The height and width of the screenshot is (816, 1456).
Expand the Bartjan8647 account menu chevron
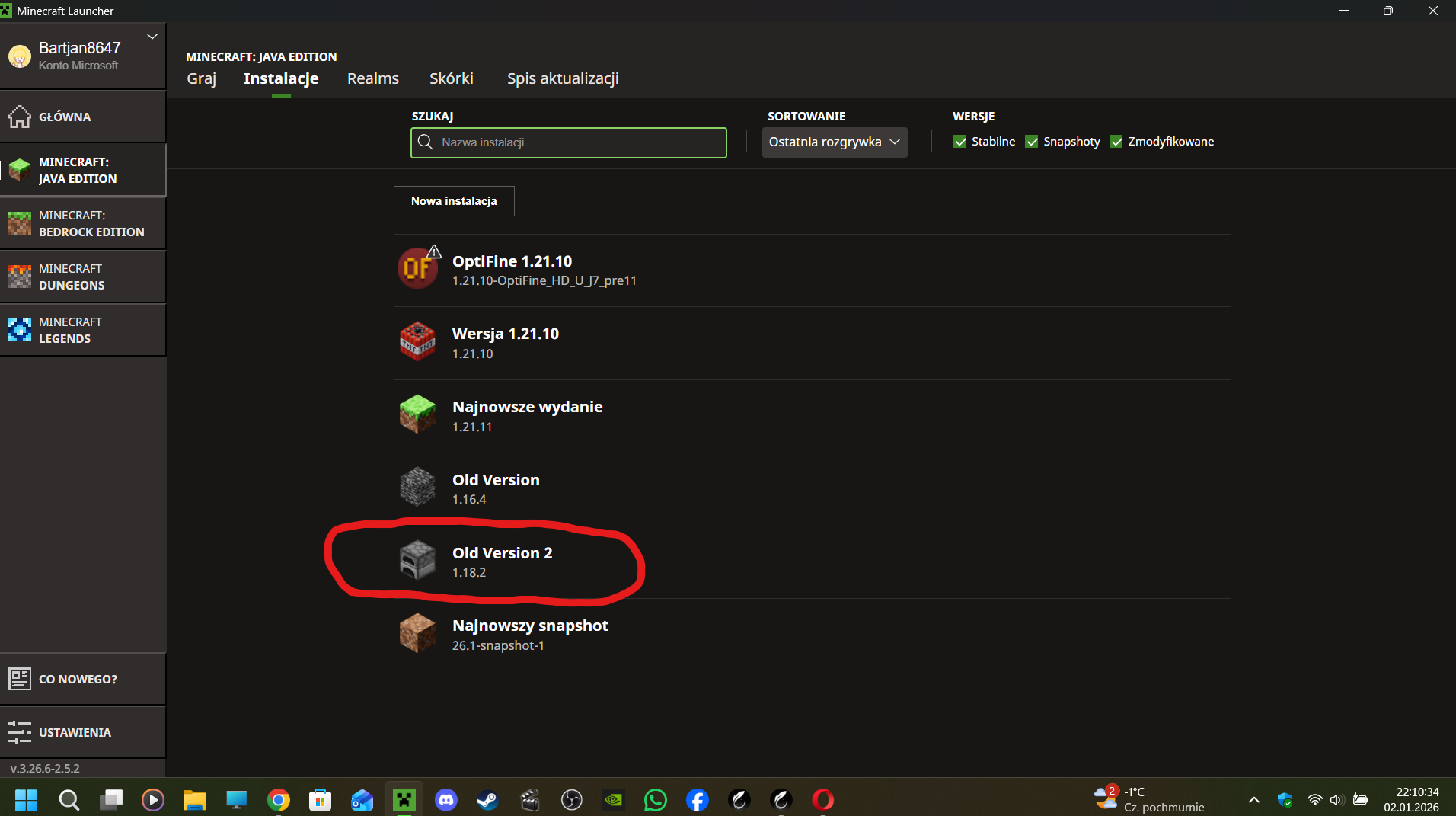pos(152,37)
